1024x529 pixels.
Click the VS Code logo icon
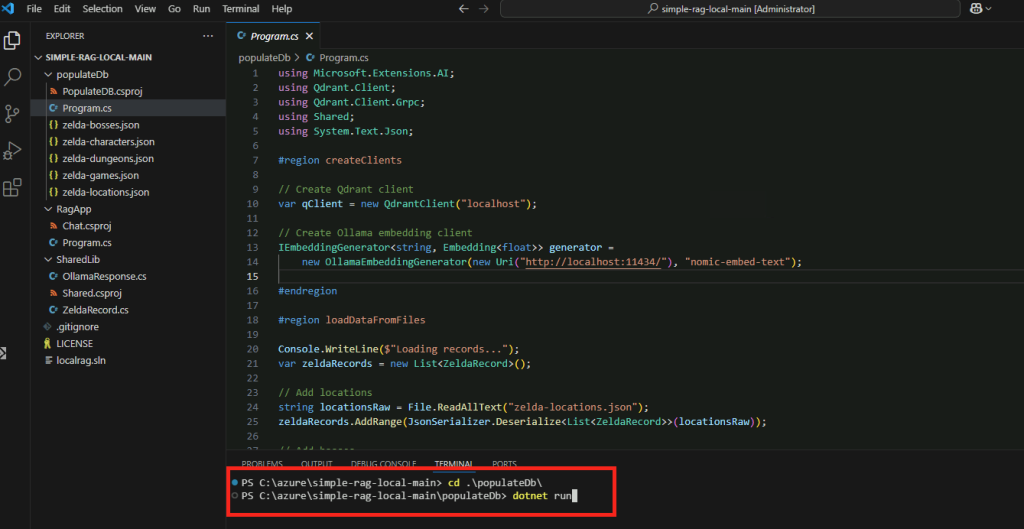click(x=8, y=9)
